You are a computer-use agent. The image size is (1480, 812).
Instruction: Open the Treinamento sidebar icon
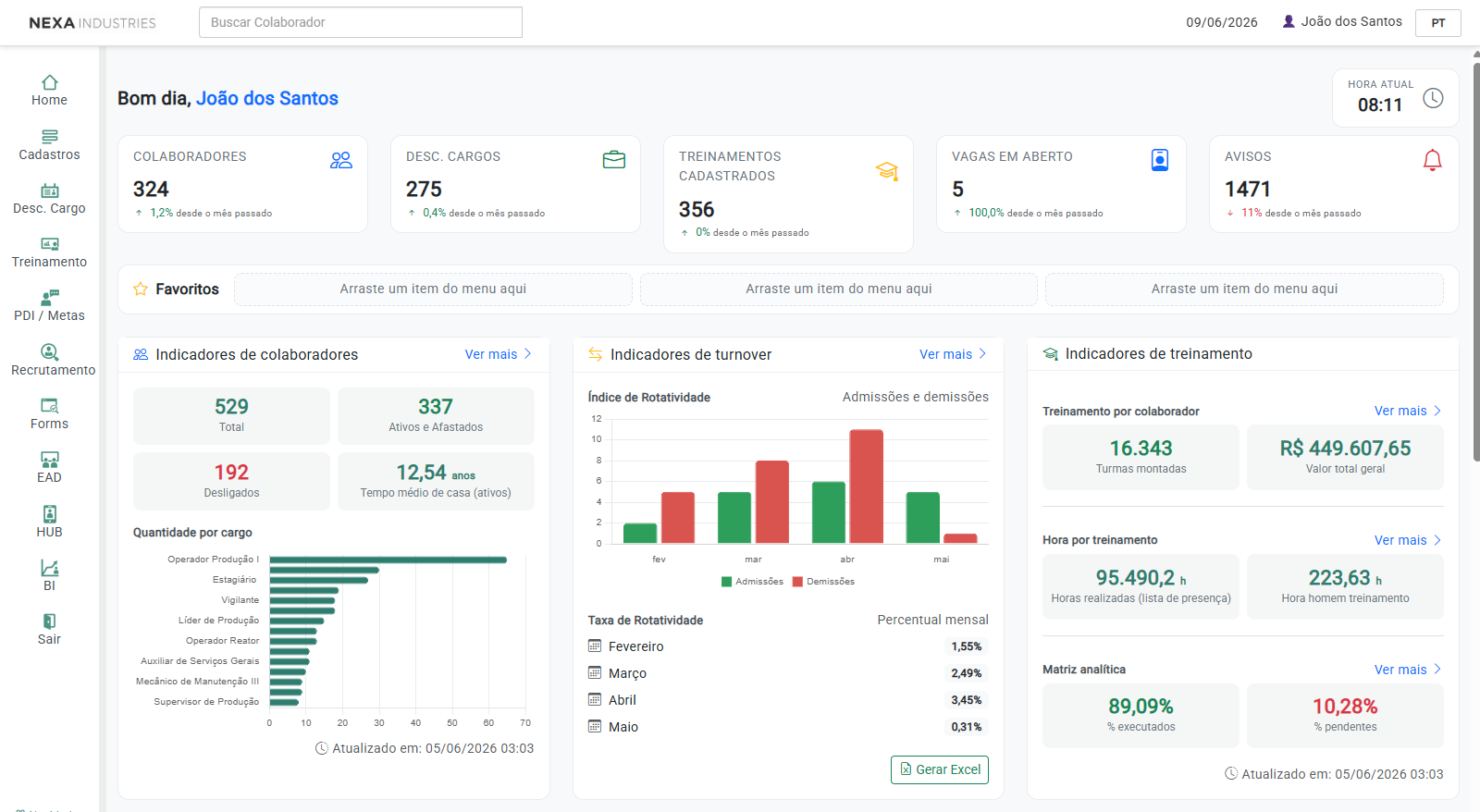[50, 244]
